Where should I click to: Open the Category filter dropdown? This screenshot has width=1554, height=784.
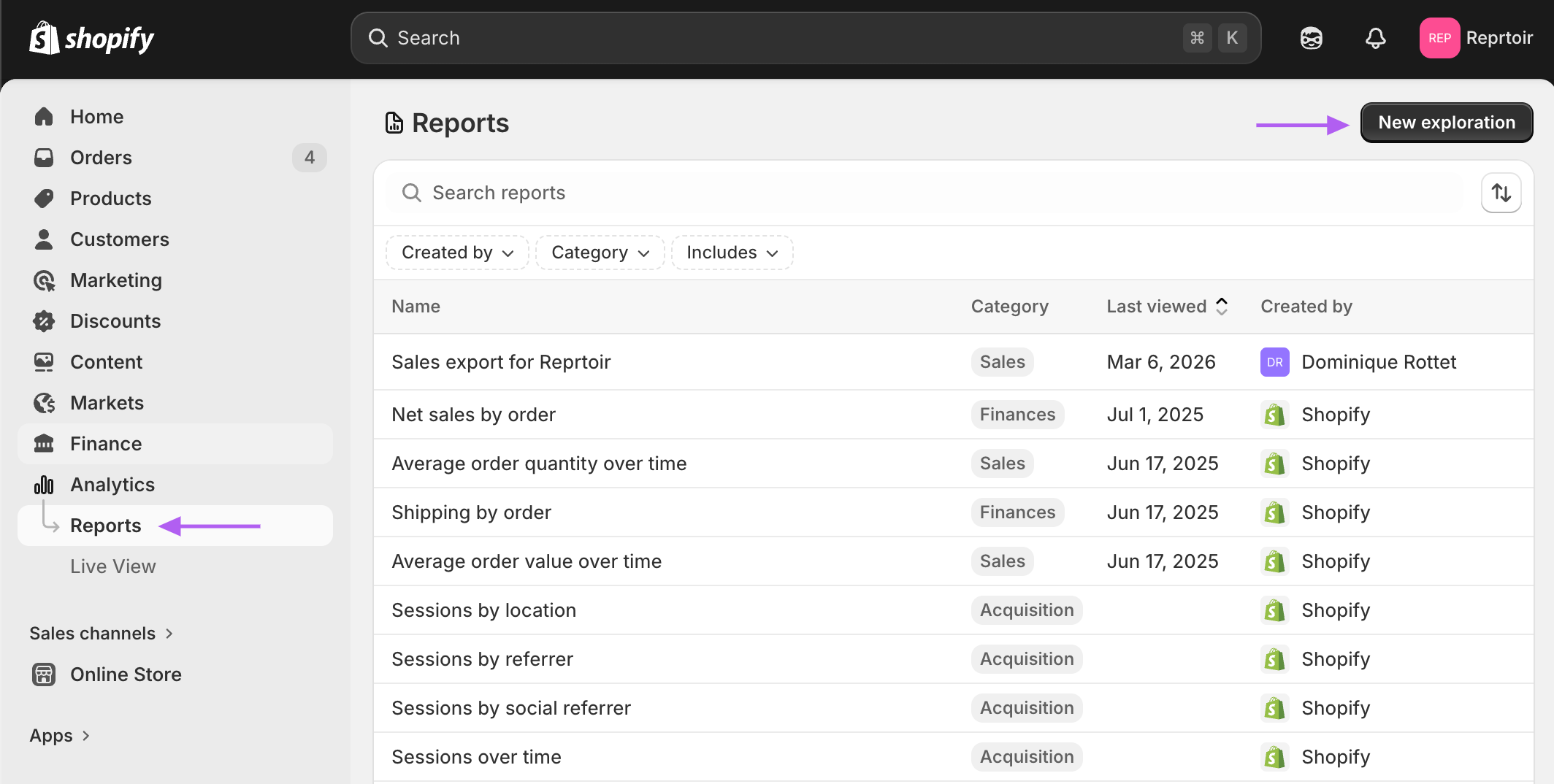point(600,253)
